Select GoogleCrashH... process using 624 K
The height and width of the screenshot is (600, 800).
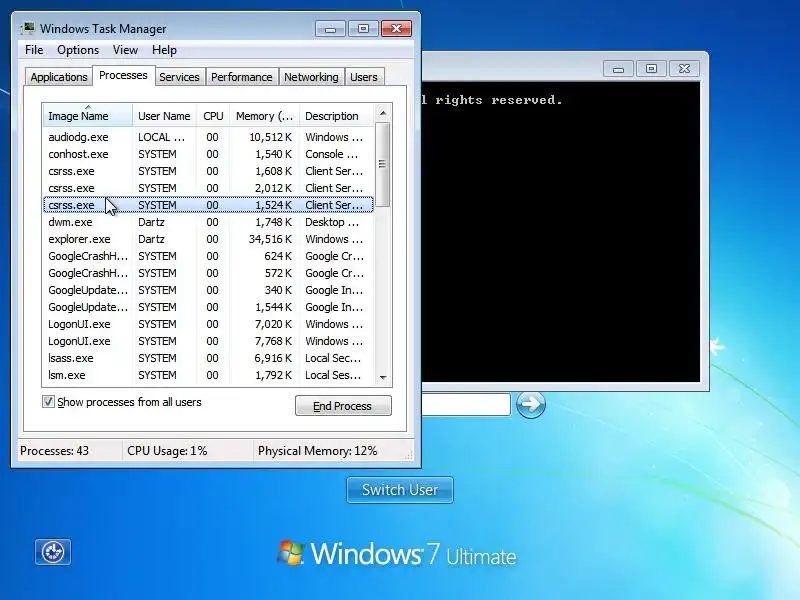click(209, 256)
